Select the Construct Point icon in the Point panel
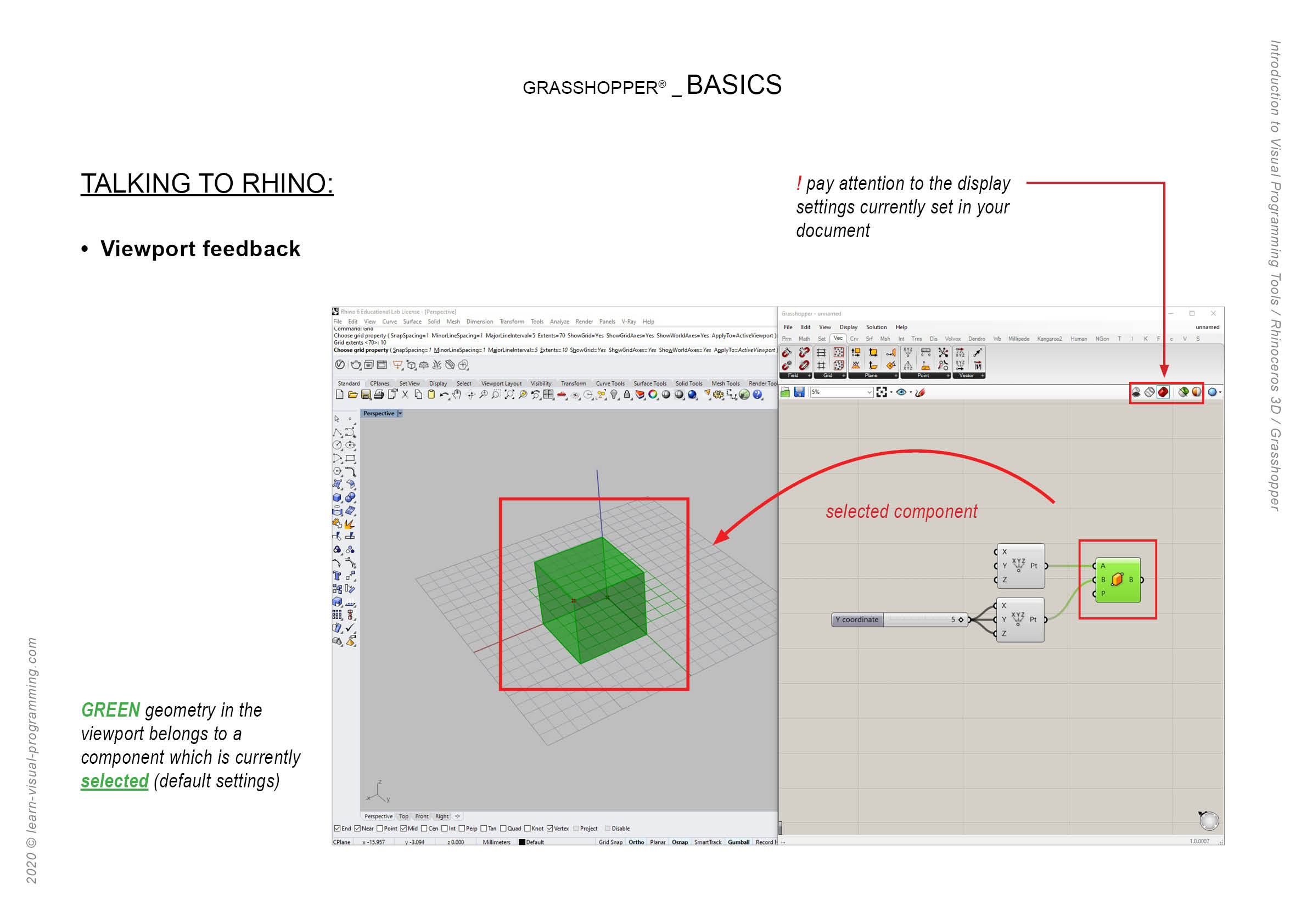Viewport: 1307px width, 924px height. click(908, 353)
